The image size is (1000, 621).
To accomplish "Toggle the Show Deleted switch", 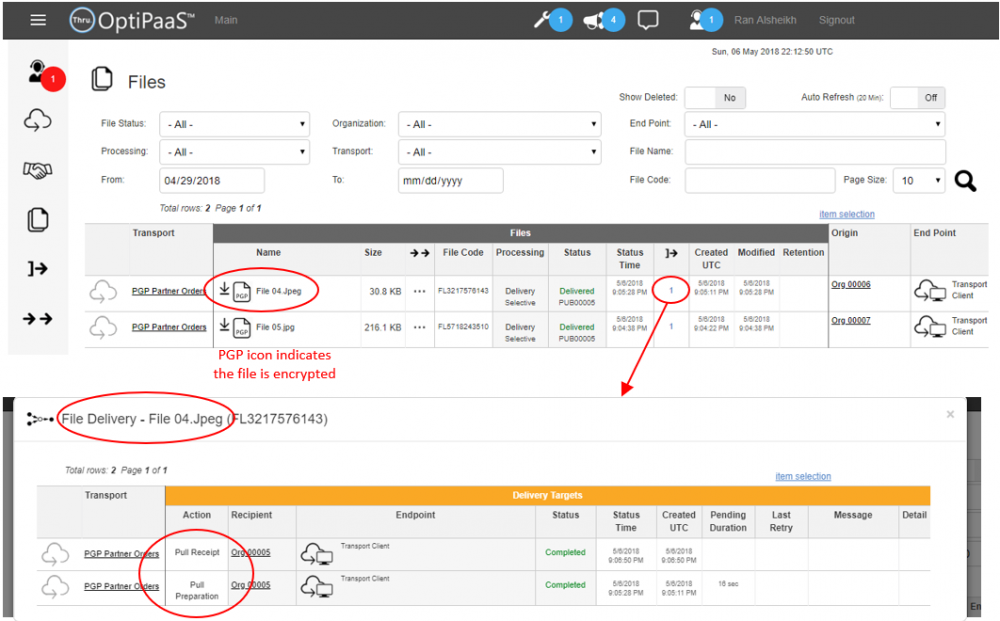I will point(715,98).
